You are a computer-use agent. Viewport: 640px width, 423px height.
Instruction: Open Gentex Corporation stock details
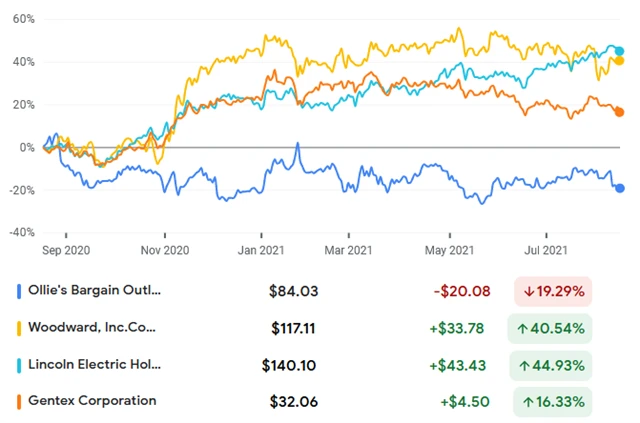pyautogui.click(x=93, y=401)
